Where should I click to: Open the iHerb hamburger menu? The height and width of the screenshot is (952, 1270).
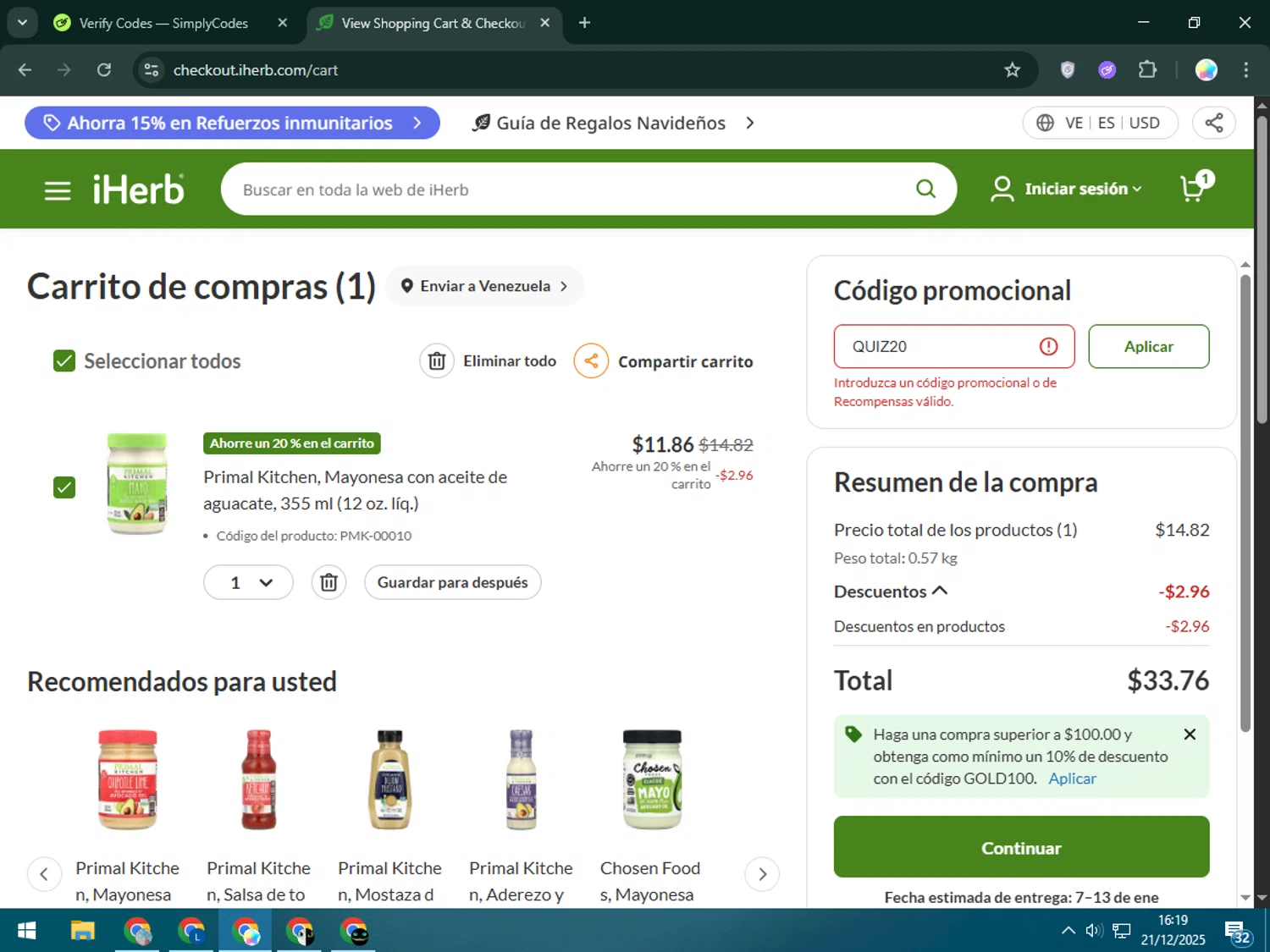click(58, 190)
